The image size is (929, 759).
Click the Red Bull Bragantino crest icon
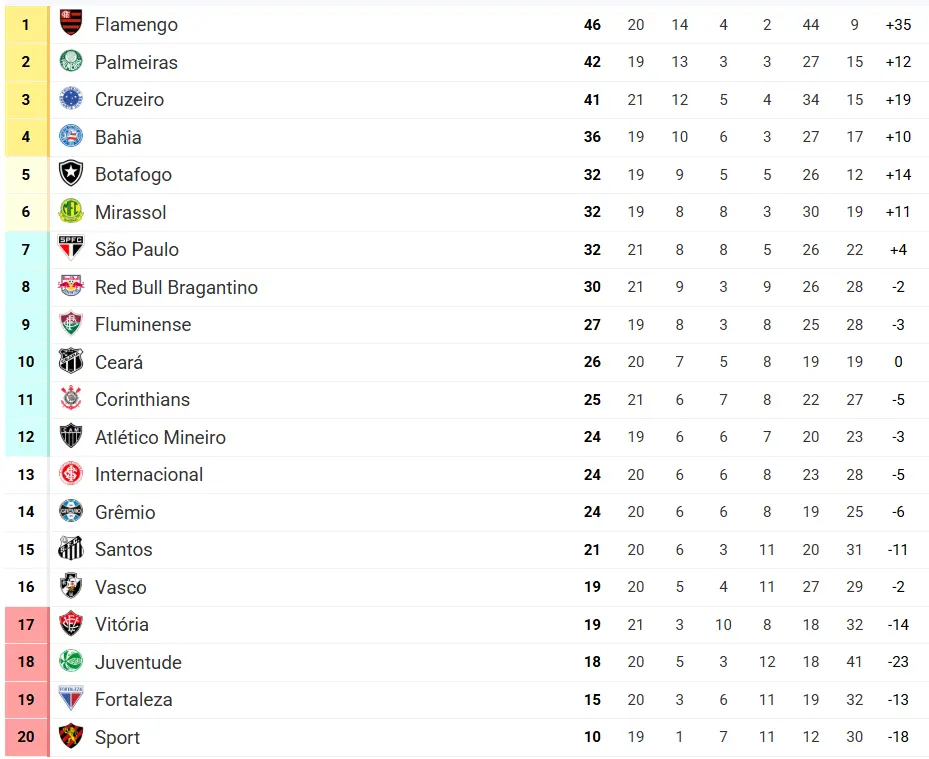point(71,287)
